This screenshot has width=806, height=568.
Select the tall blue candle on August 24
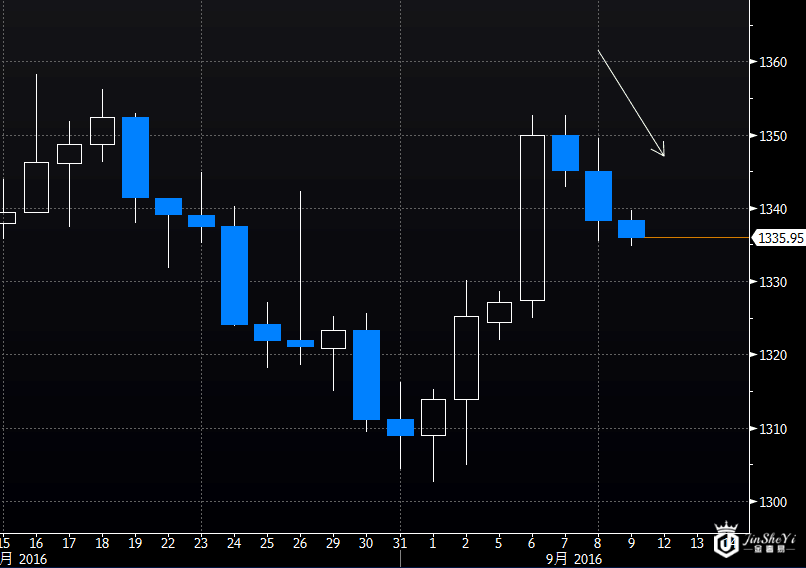pos(234,275)
